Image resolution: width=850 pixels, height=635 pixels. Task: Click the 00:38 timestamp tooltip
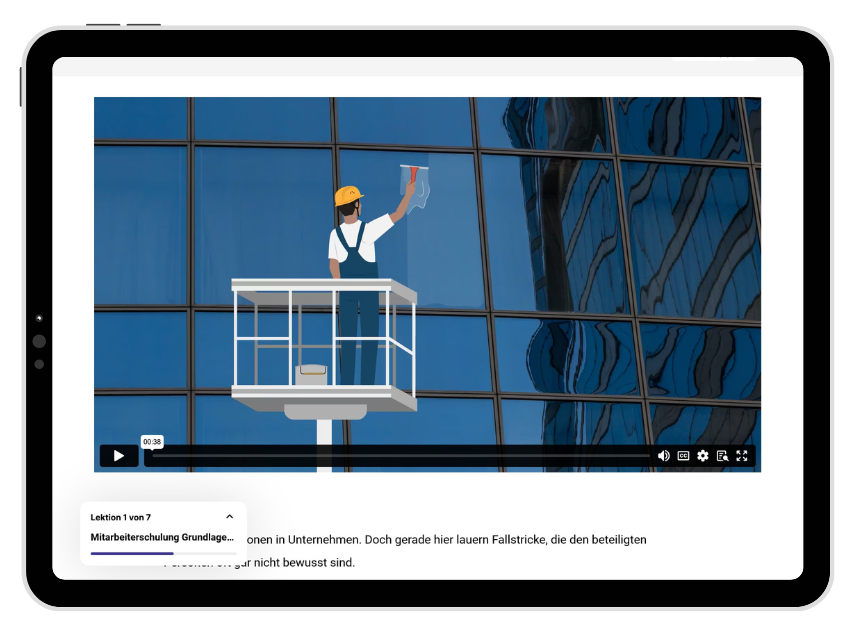pos(151,441)
